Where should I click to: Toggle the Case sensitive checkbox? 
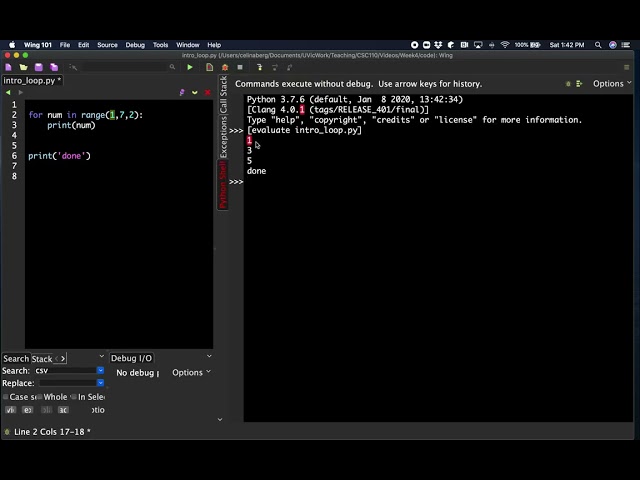click(x=6, y=397)
